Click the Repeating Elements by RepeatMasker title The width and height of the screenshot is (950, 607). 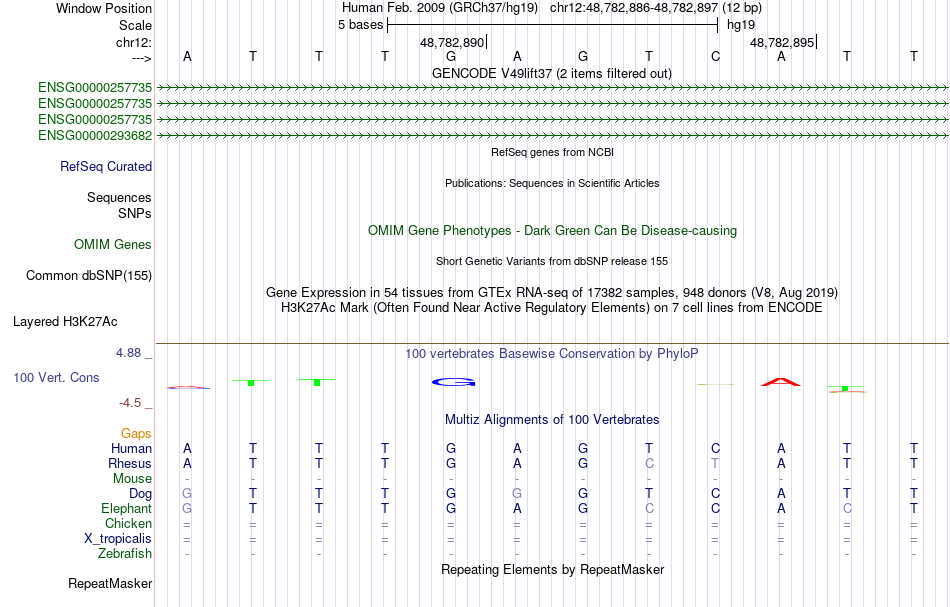(553, 570)
